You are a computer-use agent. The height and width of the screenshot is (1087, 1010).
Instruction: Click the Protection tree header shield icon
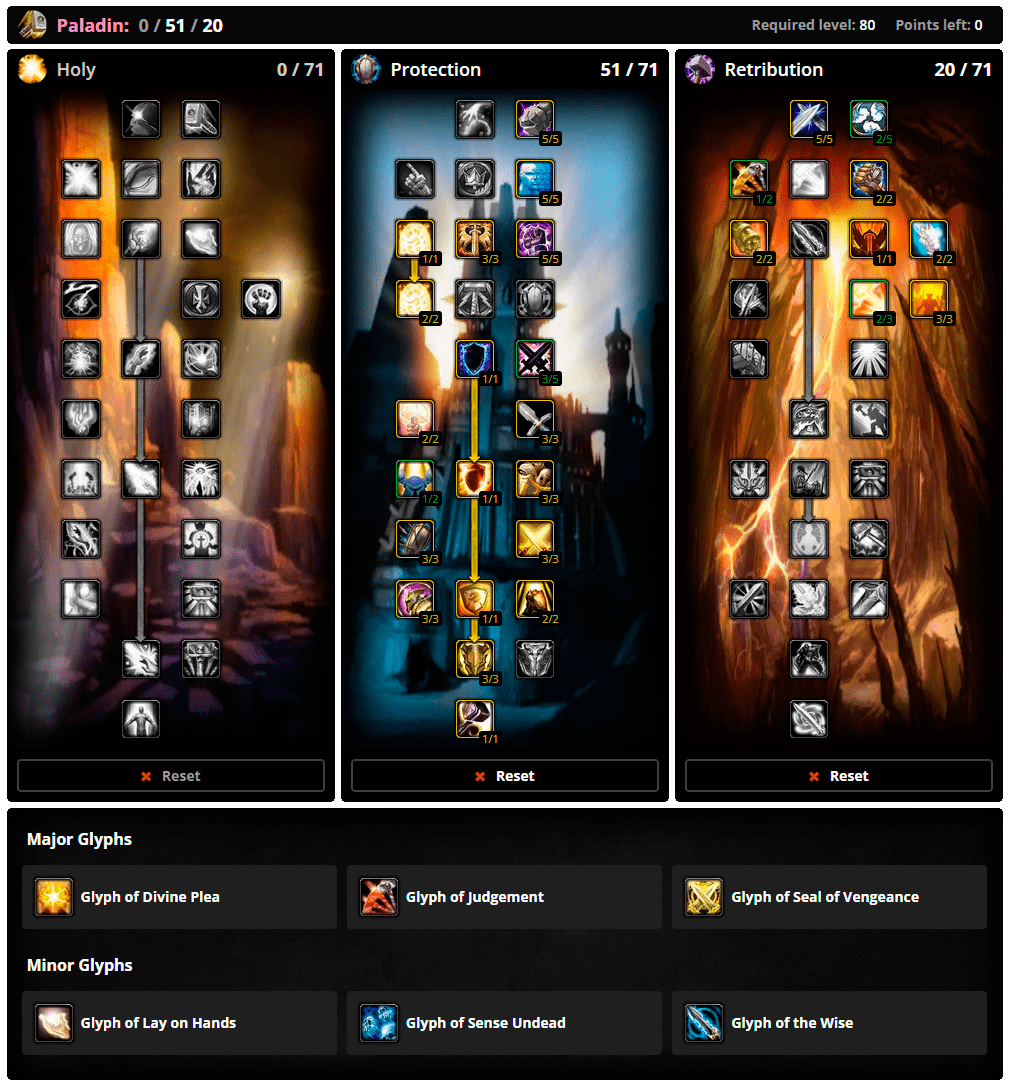coord(366,69)
